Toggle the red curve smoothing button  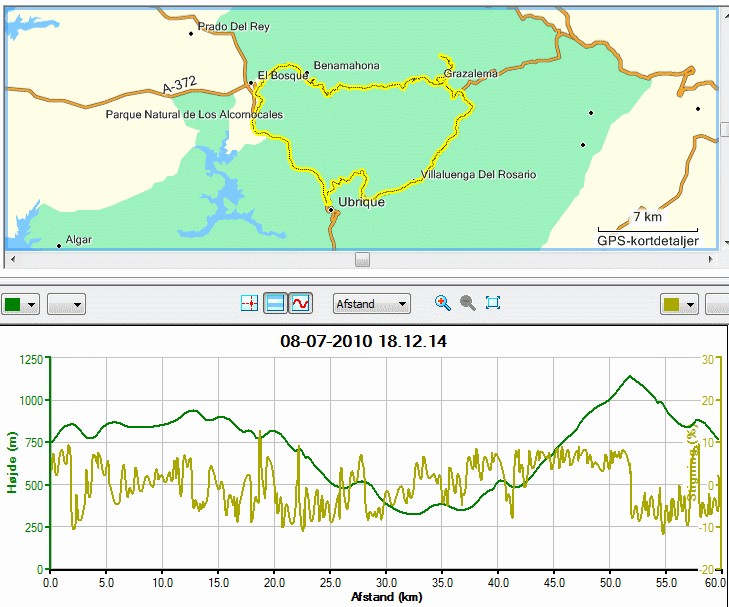click(300, 304)
